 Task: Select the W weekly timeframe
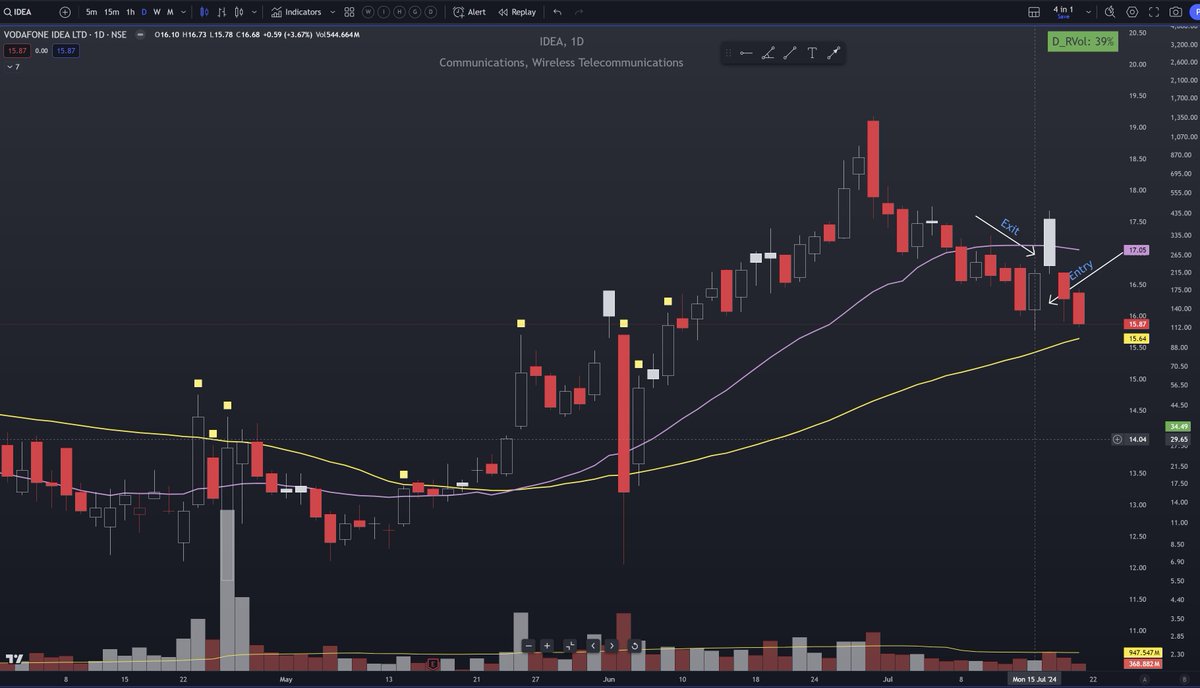point(157,12)
